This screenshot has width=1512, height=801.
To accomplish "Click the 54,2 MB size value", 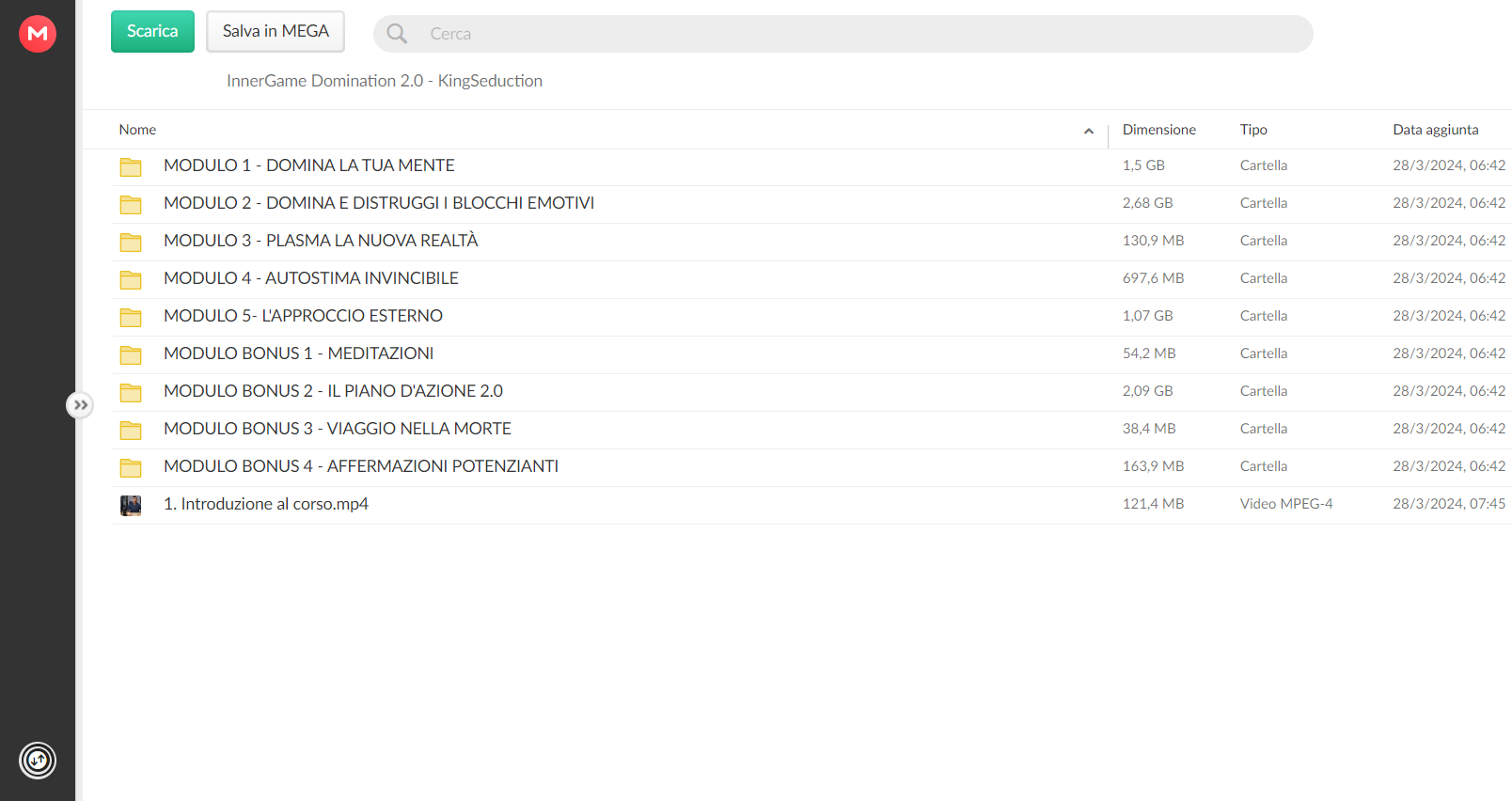I will click(1149, 353).
